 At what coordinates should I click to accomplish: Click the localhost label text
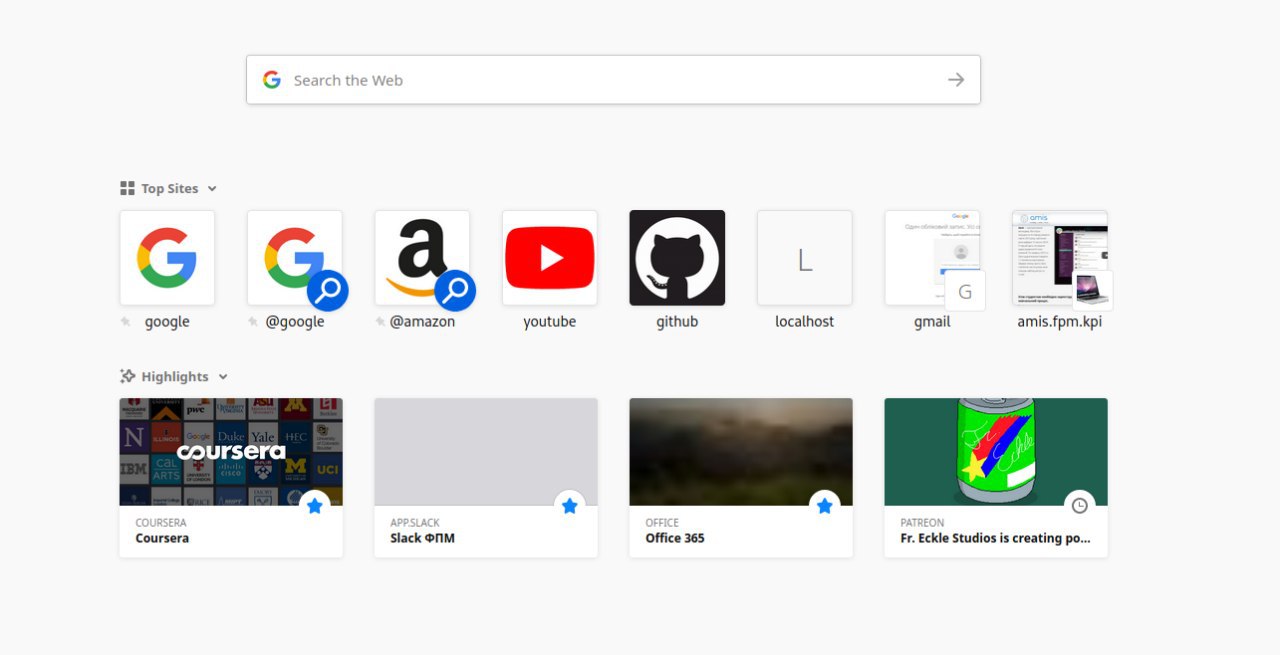pos(804,322)
